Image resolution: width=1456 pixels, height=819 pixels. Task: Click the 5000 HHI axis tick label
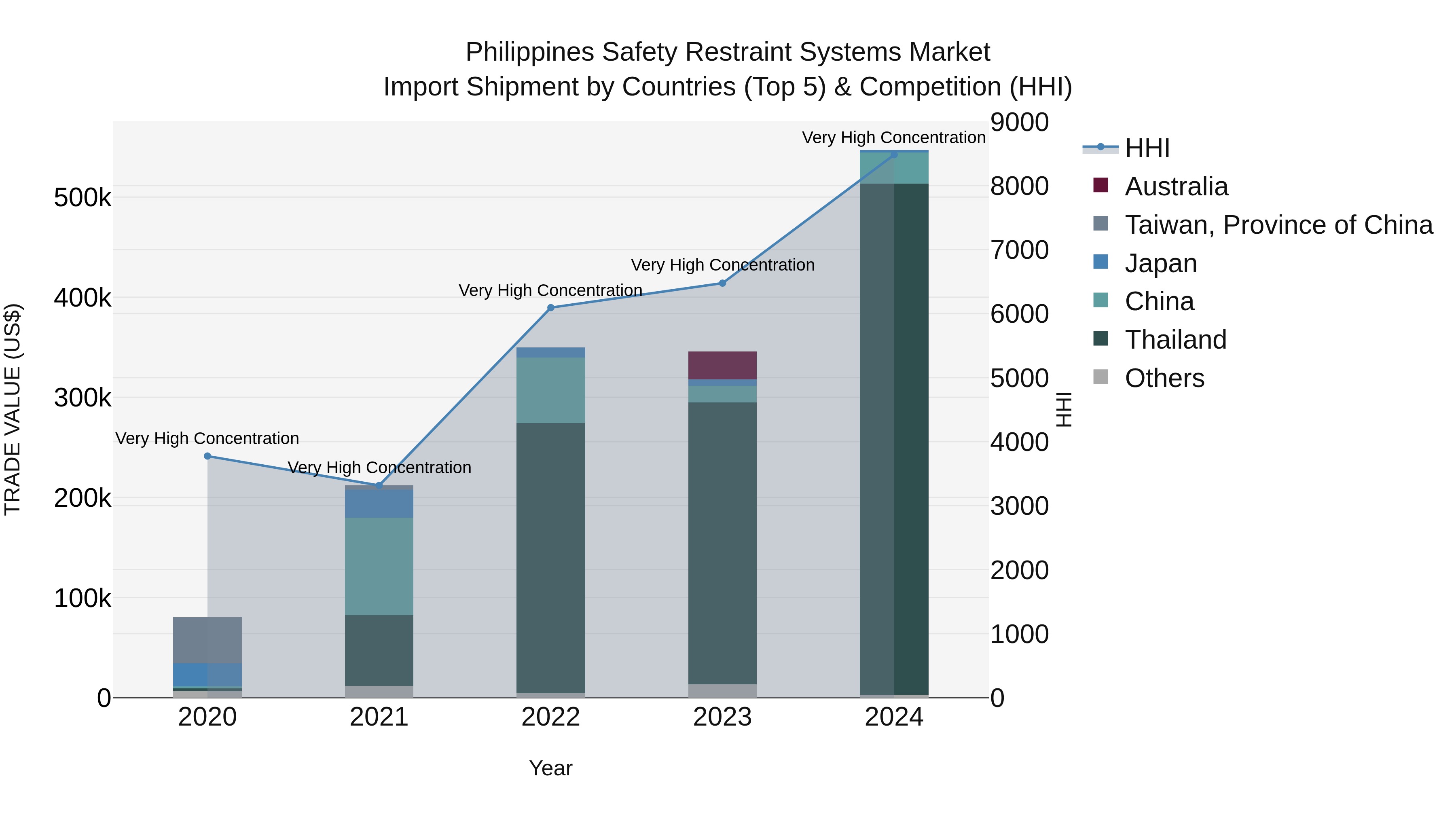click(1020, 378)
